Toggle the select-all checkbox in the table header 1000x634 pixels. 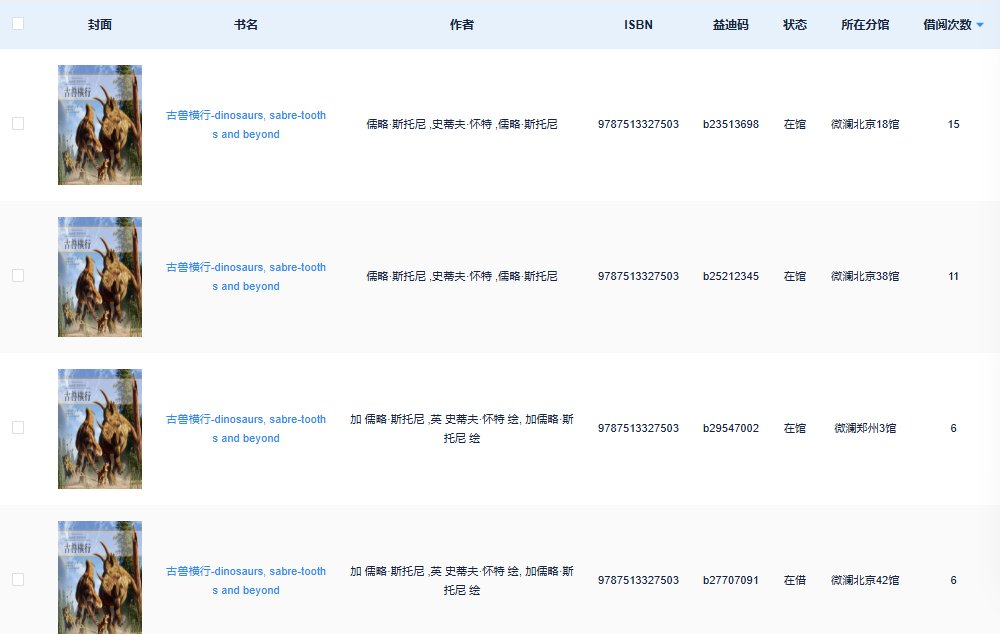click(18, 24)
